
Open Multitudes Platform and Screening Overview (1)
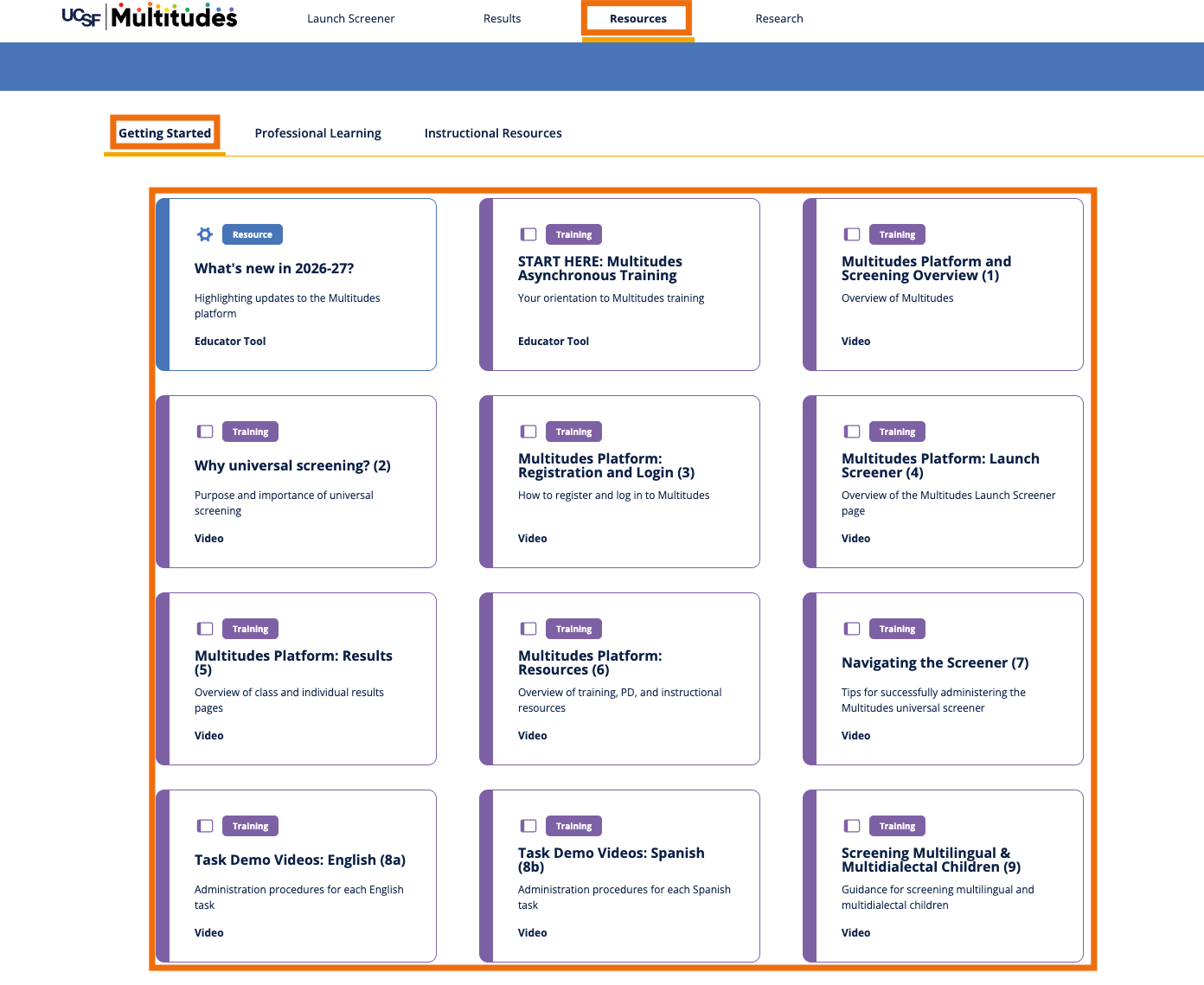point(926,268)
